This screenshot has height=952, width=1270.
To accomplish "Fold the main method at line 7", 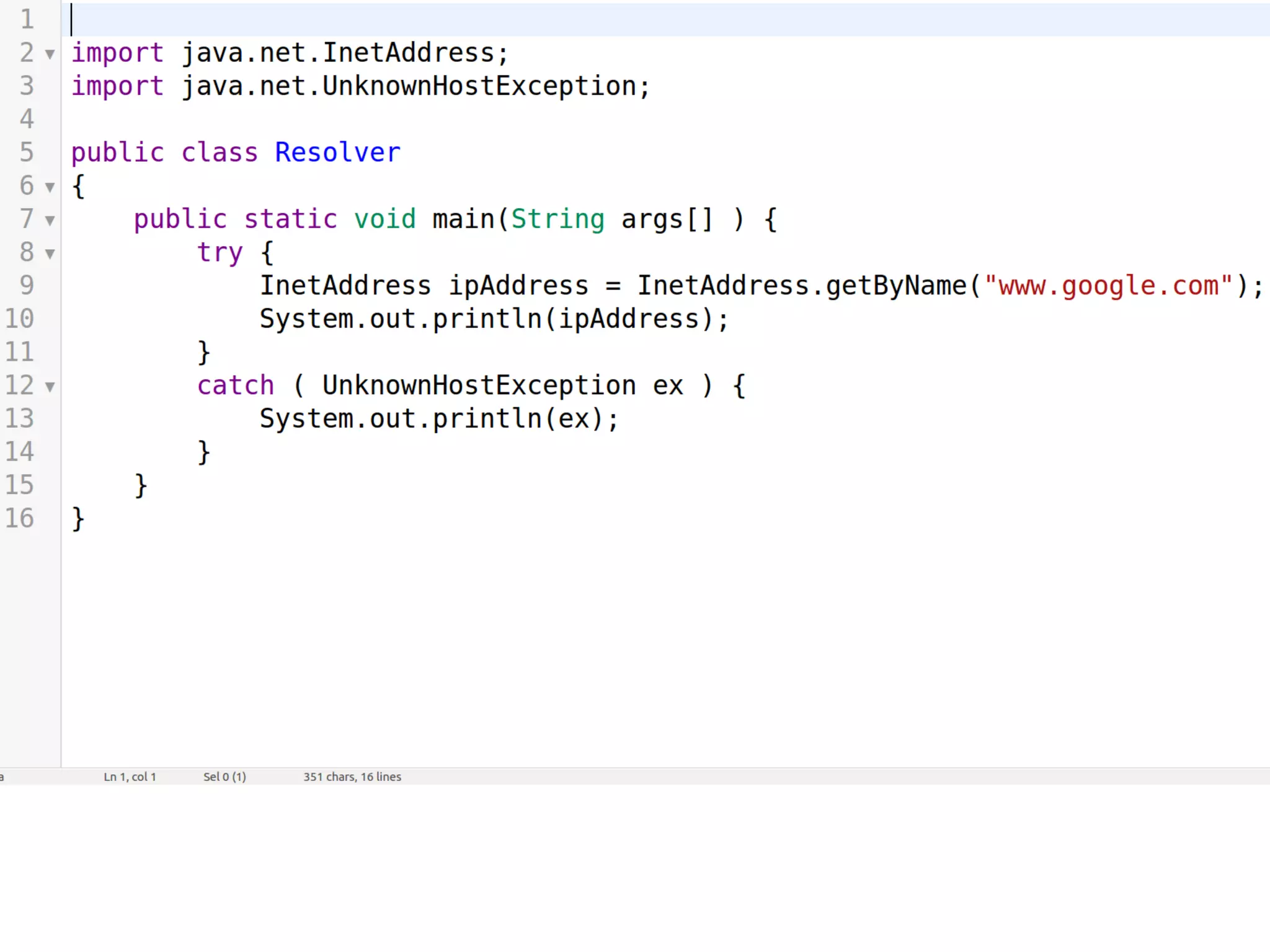I will point(50,221).
